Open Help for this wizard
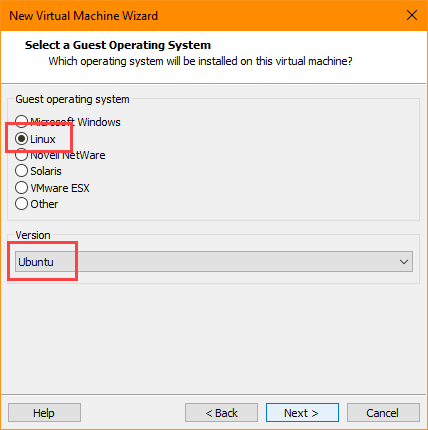428x430 pixels. [x=44, y=413]
